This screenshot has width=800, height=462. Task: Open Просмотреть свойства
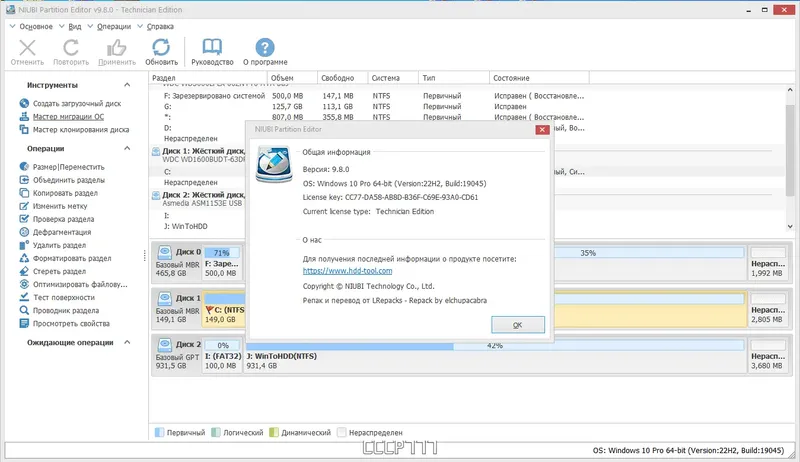point(71,324)
